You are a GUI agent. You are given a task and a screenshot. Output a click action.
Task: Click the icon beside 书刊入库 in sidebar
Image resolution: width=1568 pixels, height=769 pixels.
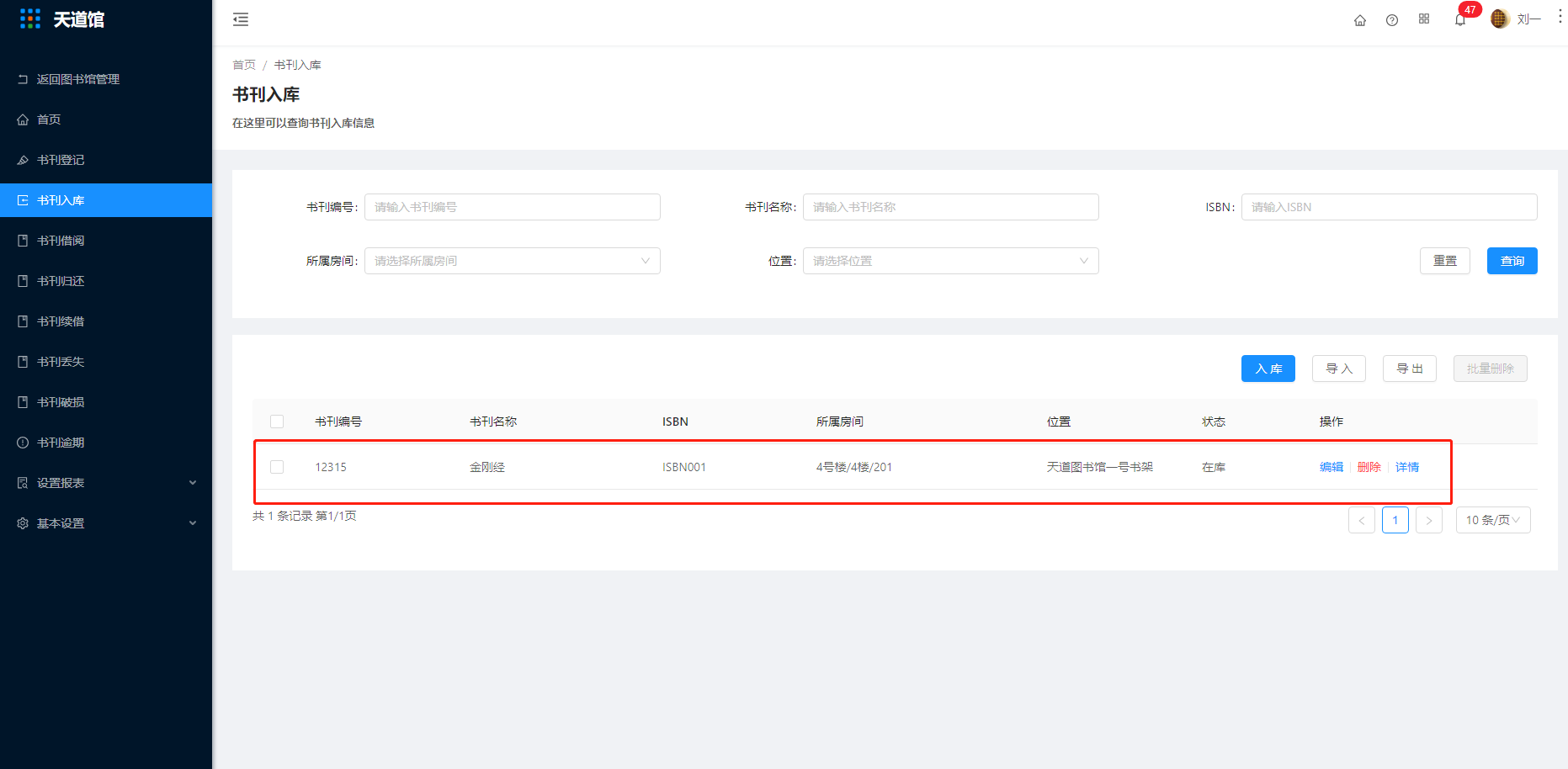23,200
